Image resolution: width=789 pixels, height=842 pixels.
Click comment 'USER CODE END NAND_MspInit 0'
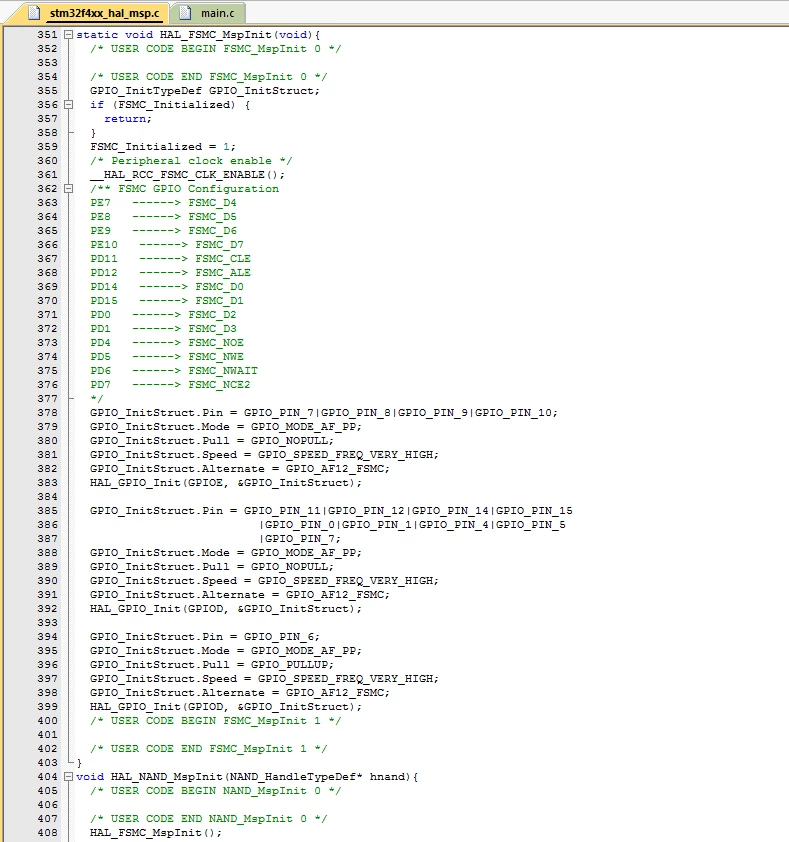(x=208, y=819)
